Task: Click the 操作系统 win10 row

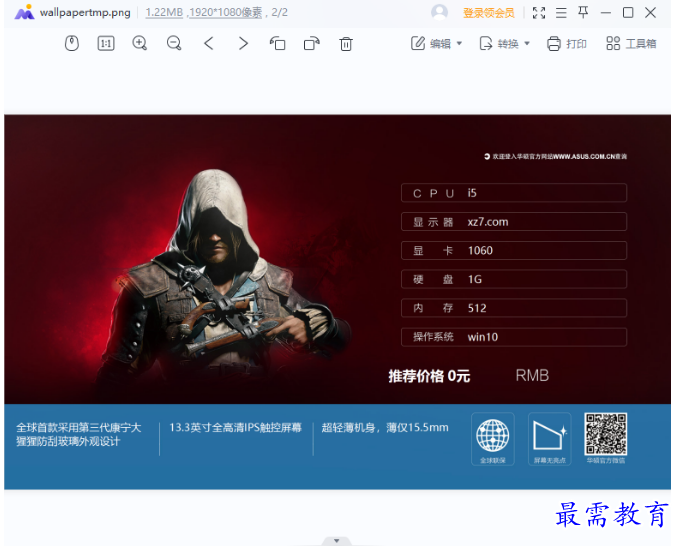Action: [x=514, y=337]
